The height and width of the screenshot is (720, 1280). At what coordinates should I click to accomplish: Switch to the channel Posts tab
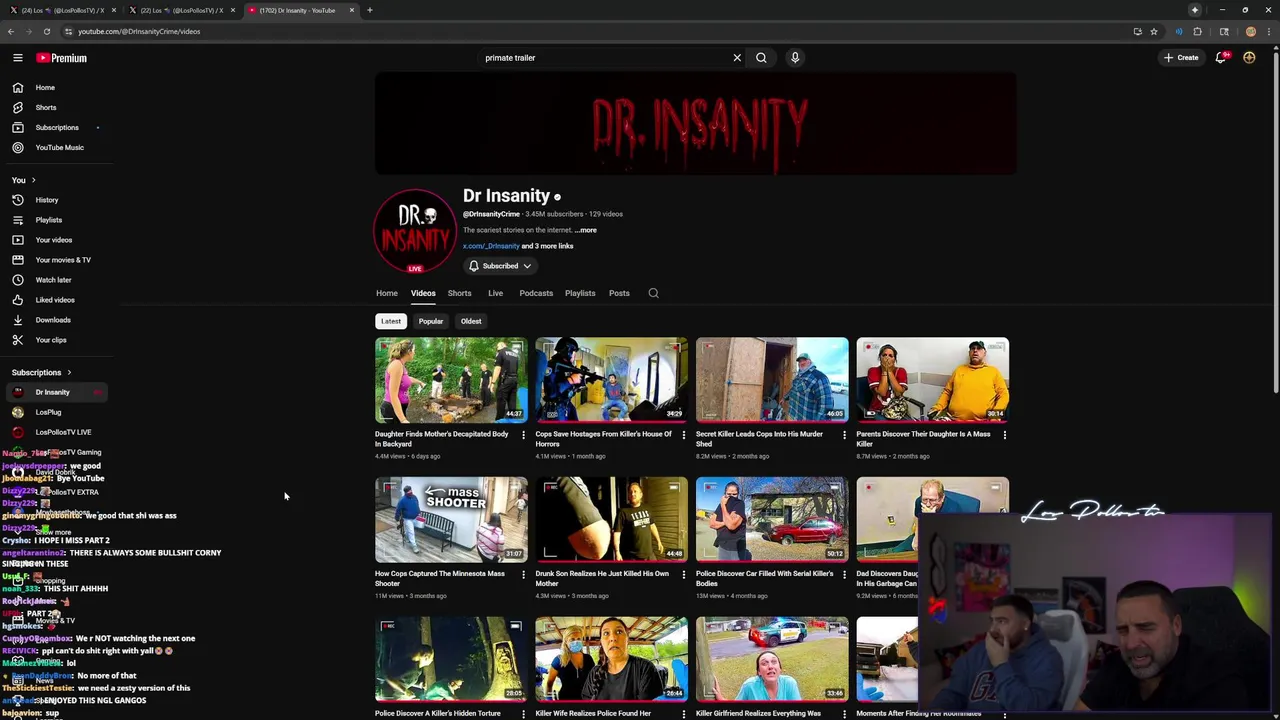(x=619, y=293)
